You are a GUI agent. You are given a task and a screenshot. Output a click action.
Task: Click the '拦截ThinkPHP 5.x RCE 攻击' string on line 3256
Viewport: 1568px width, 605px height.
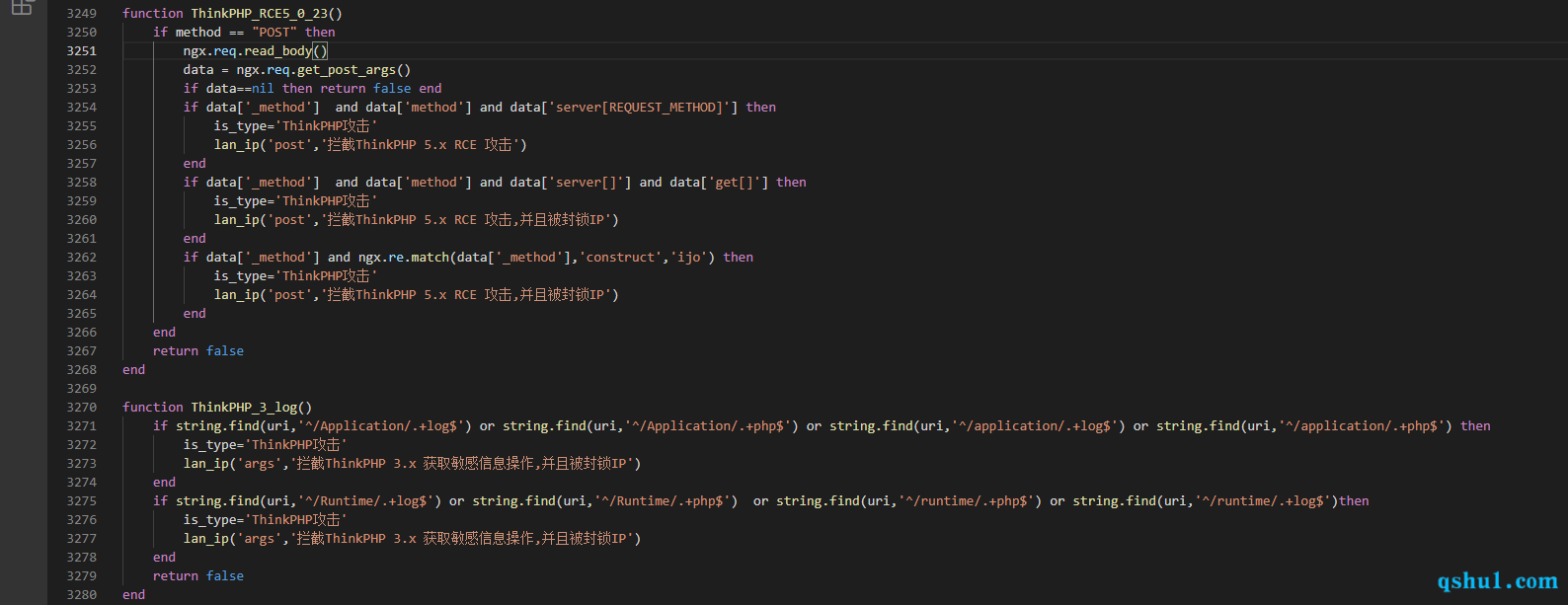(x=420, y=145)
